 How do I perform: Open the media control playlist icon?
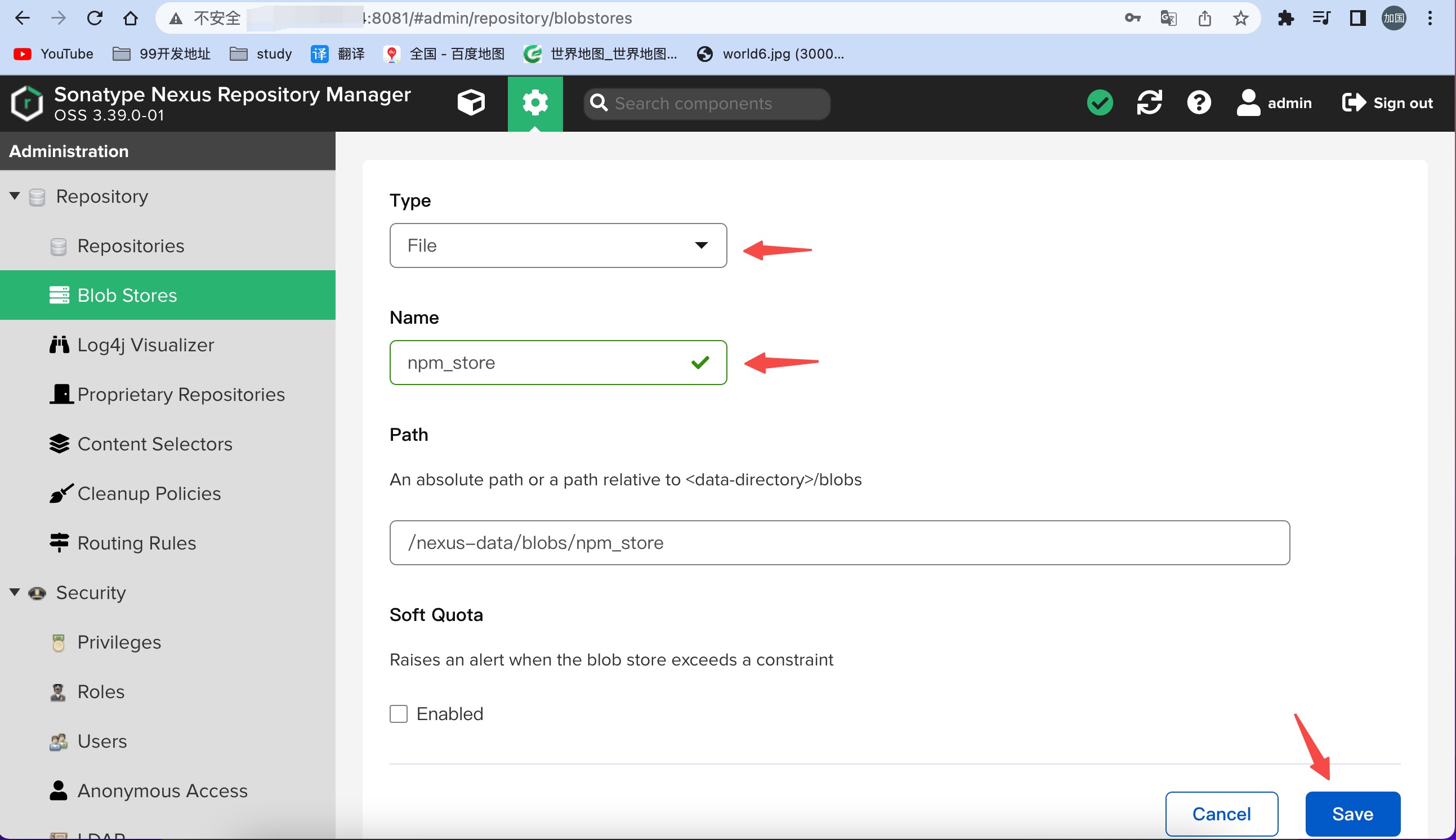click(1321, 18)
